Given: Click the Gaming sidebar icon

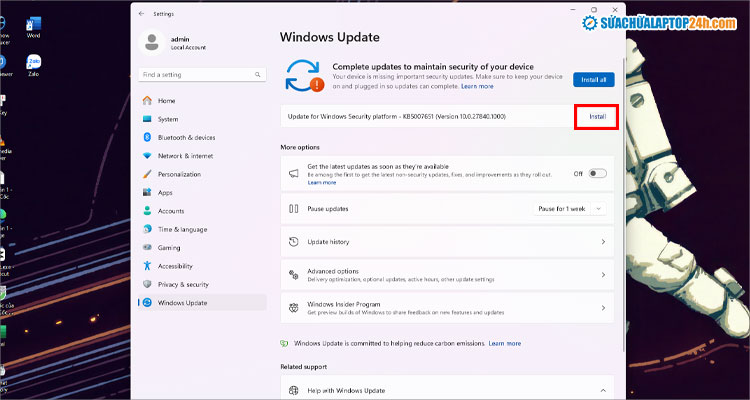Looking at the screenshot, I should (x=148, y=247).
